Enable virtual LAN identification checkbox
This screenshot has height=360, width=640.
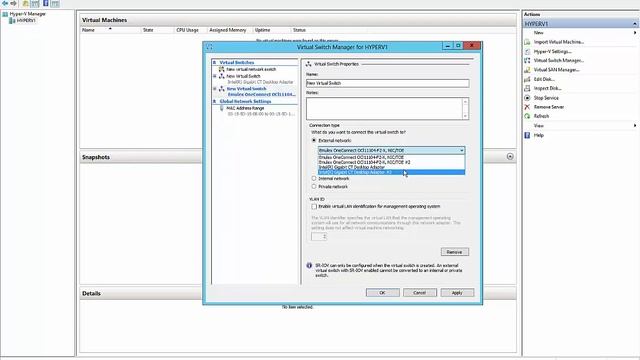pyautogui.click(x=314, y=207)
